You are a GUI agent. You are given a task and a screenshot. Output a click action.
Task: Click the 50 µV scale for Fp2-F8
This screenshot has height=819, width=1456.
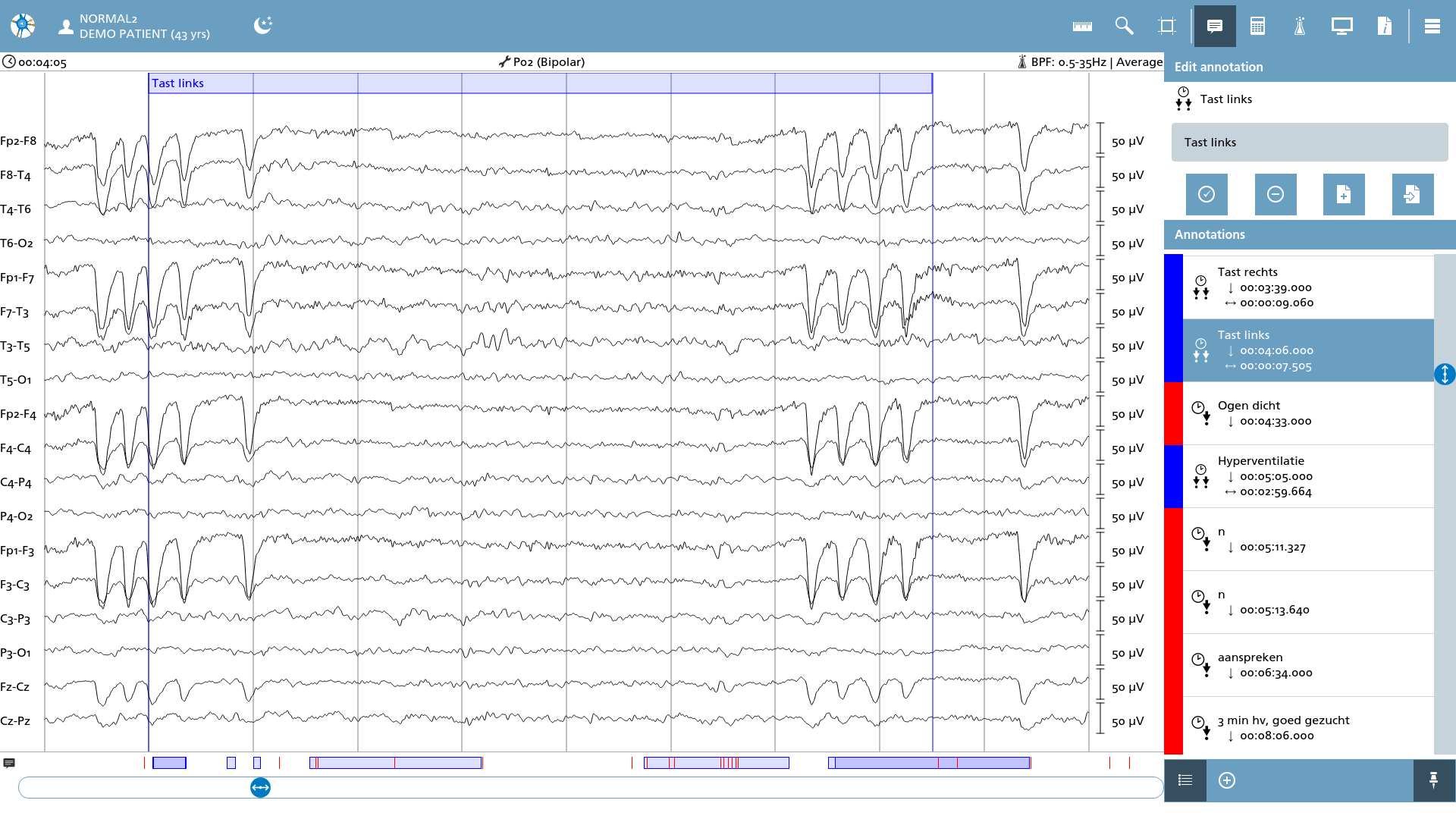(x=1128, y=142)
